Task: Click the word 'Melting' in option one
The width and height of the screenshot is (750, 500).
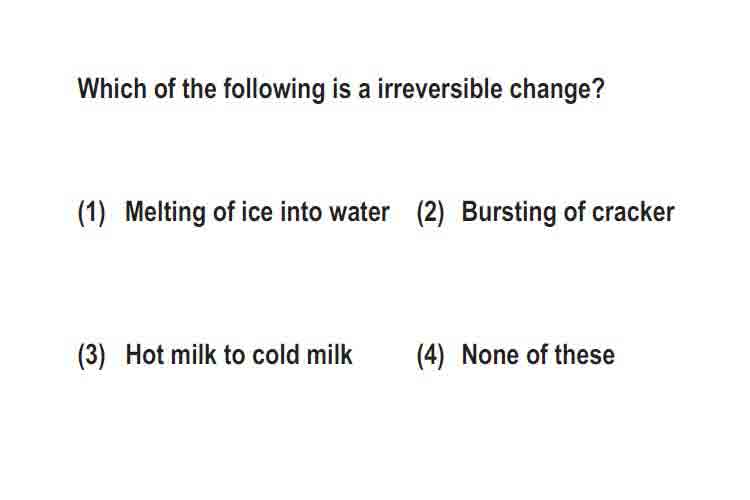Action: (x=165, y=213)
